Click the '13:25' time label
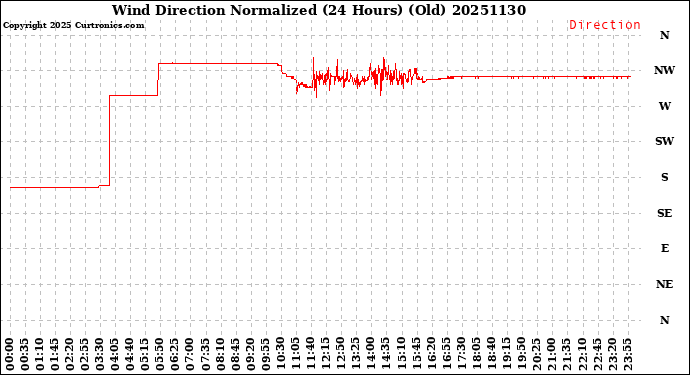This screenshot has width=690, height=375. click(355, 354)
